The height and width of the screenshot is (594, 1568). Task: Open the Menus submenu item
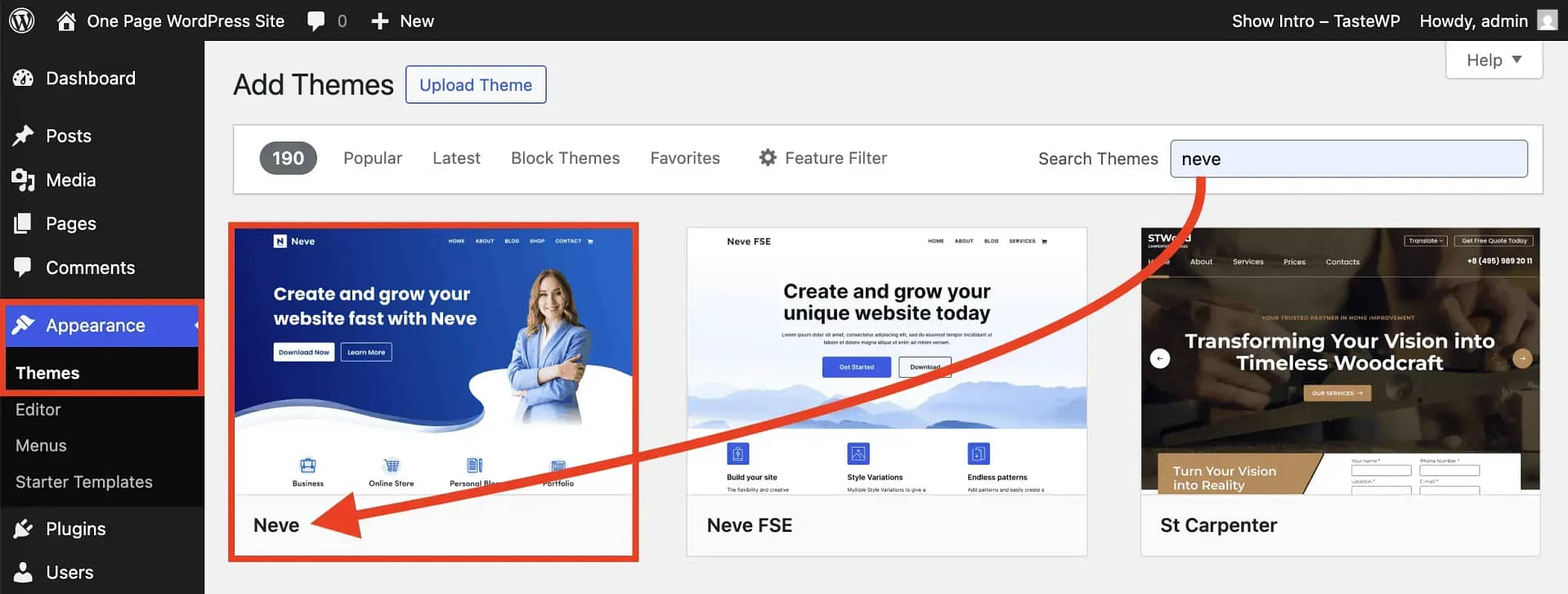pos(41,445)
